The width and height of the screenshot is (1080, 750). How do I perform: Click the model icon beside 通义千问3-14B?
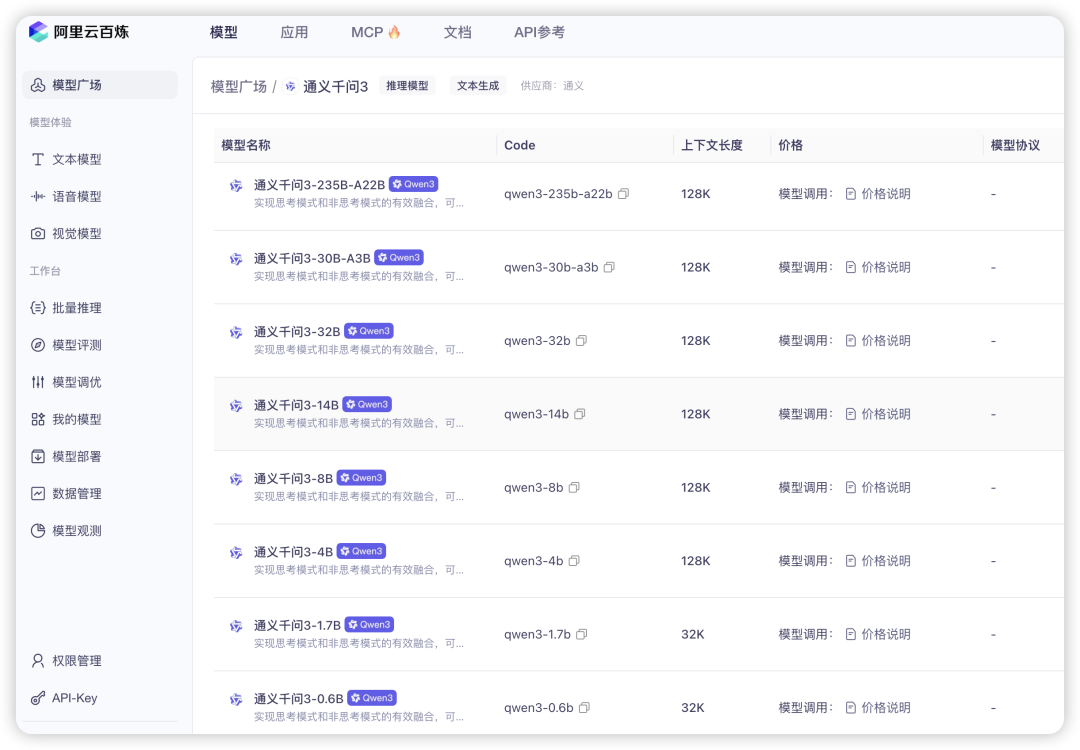tap(236, 406)
